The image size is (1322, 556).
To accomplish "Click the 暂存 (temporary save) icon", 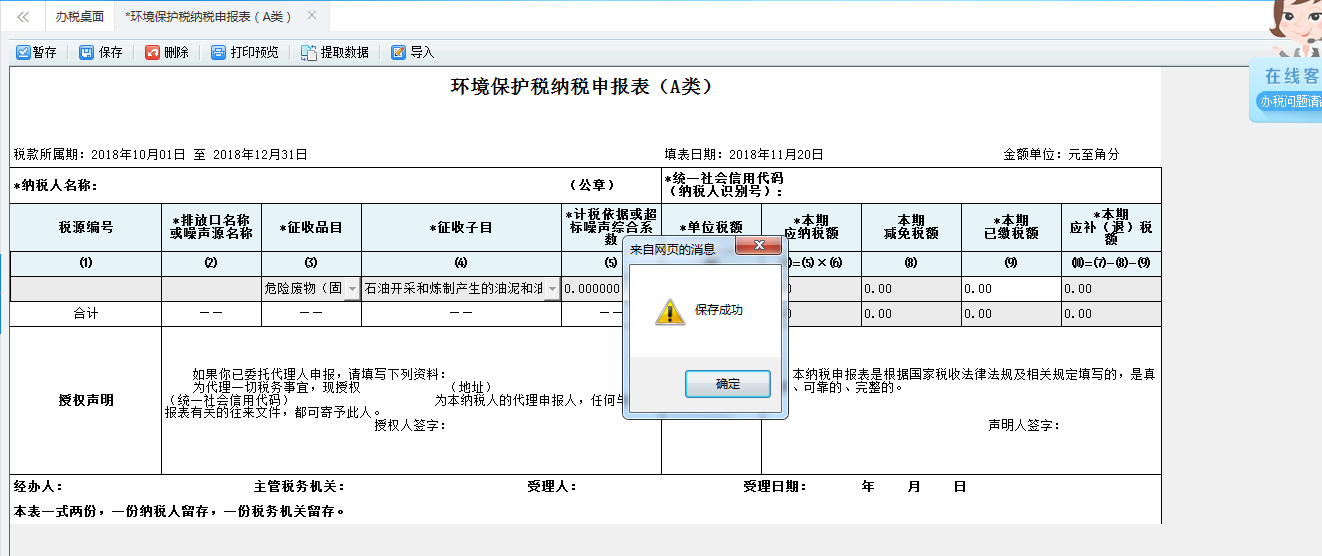I will [23, 53].
